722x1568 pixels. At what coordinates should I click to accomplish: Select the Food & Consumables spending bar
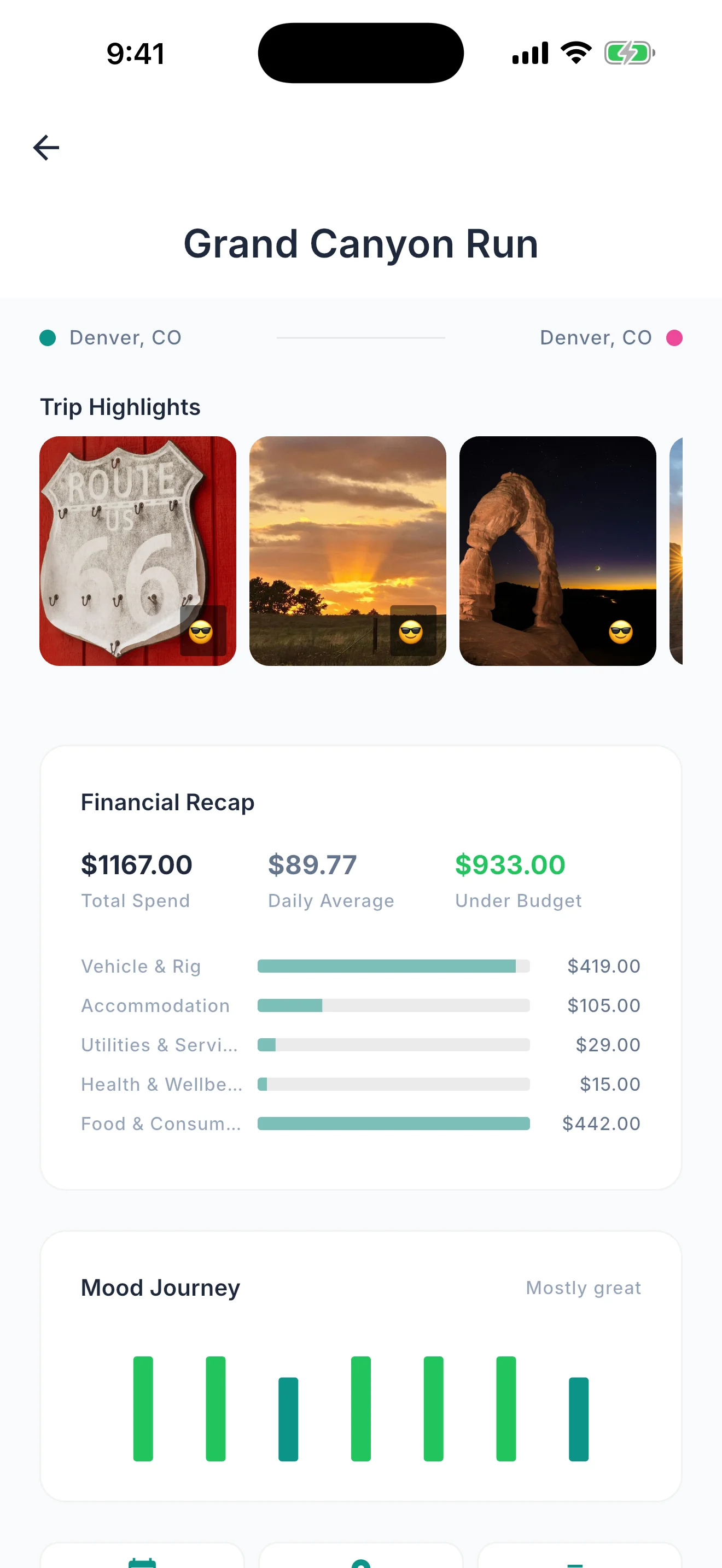[393, 1123]
